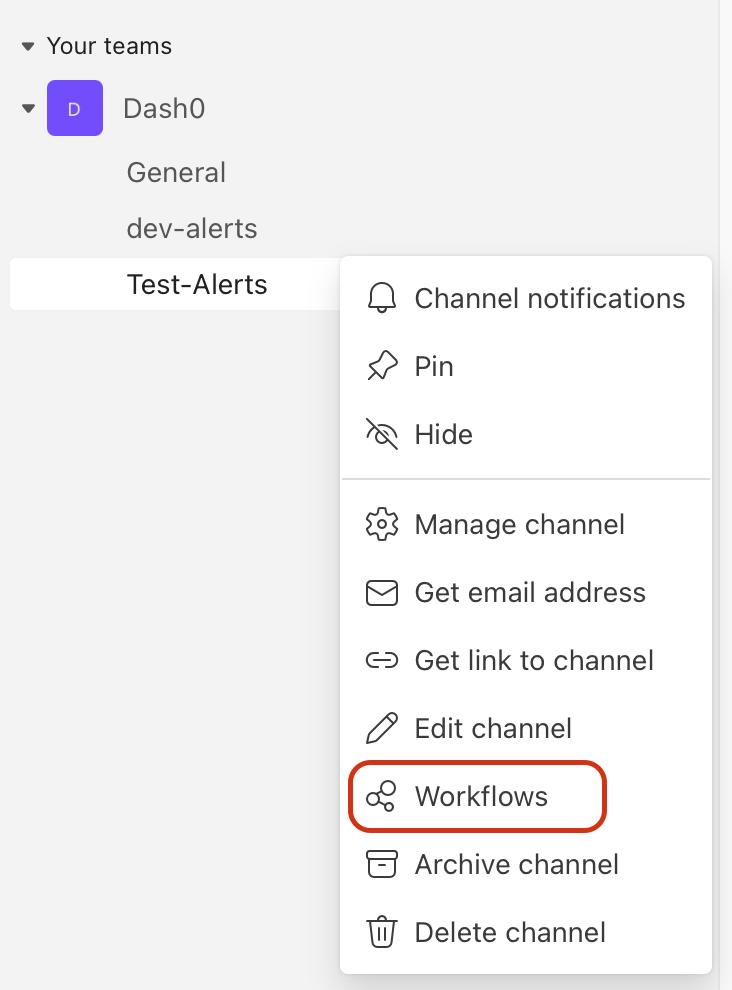Select the Workflows text in the menu

tap(481, 797)
